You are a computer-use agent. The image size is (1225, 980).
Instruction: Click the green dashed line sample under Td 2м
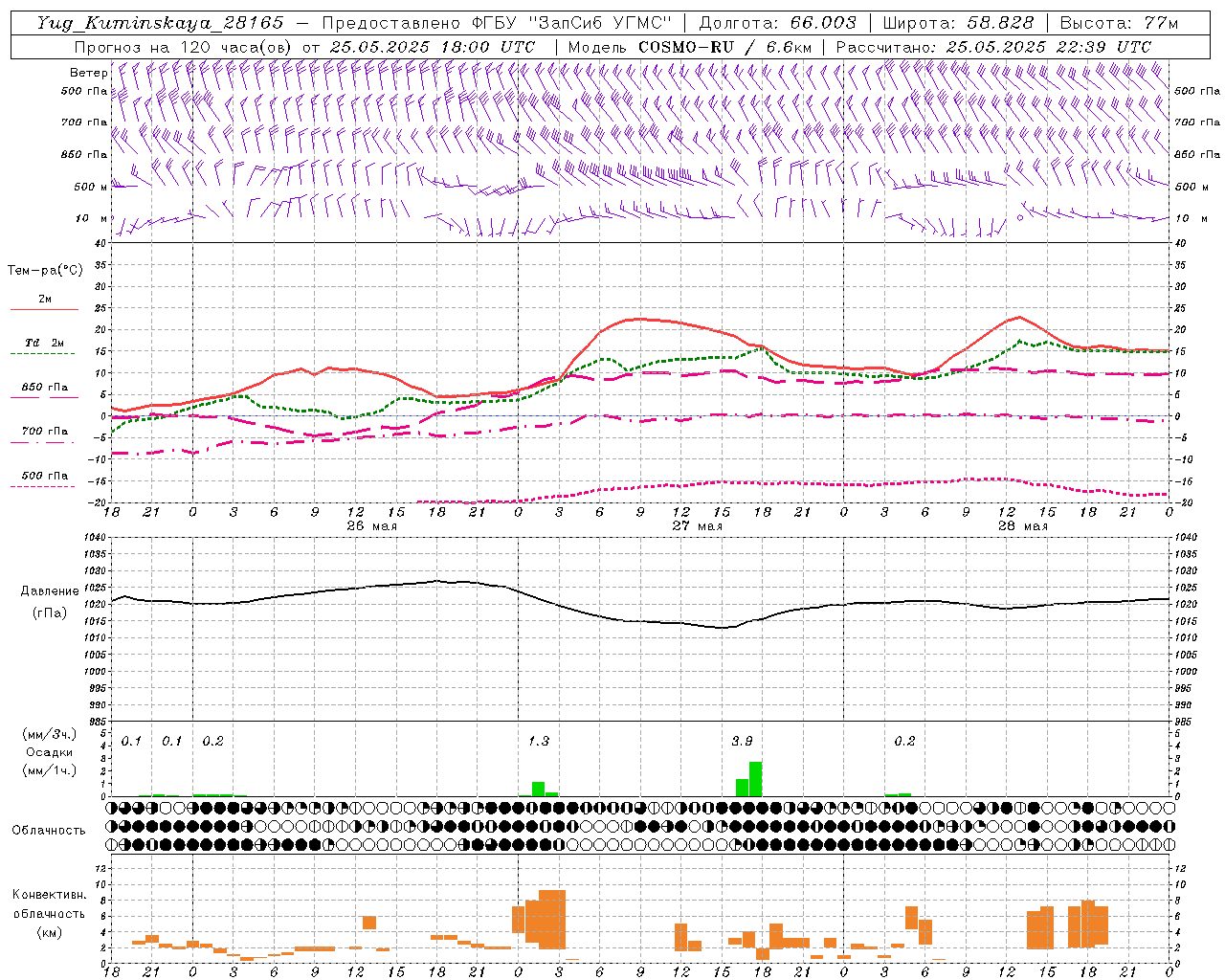pos(42,354)
